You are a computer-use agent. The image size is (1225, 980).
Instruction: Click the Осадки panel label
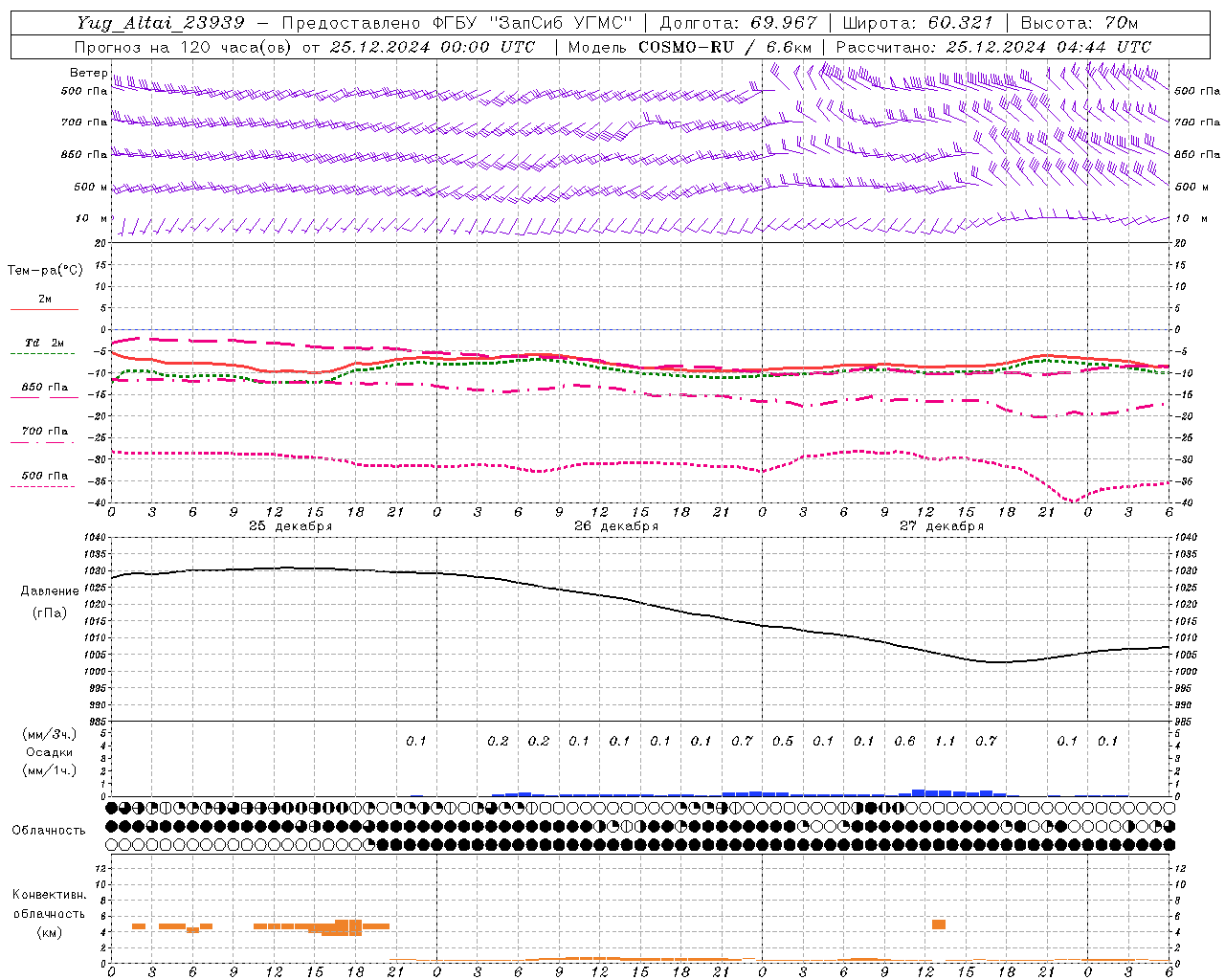(x=50, y=752)
